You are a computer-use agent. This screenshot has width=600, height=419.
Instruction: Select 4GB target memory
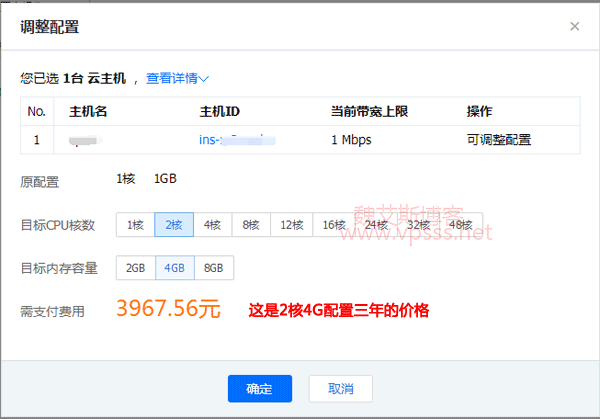(174, 268)
